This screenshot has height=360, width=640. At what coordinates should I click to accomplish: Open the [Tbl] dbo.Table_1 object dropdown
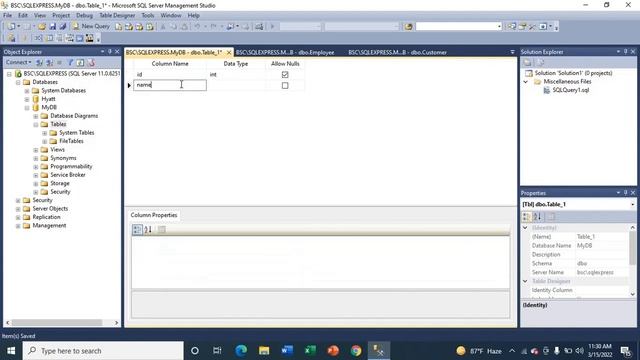click(x=633, y=204)
